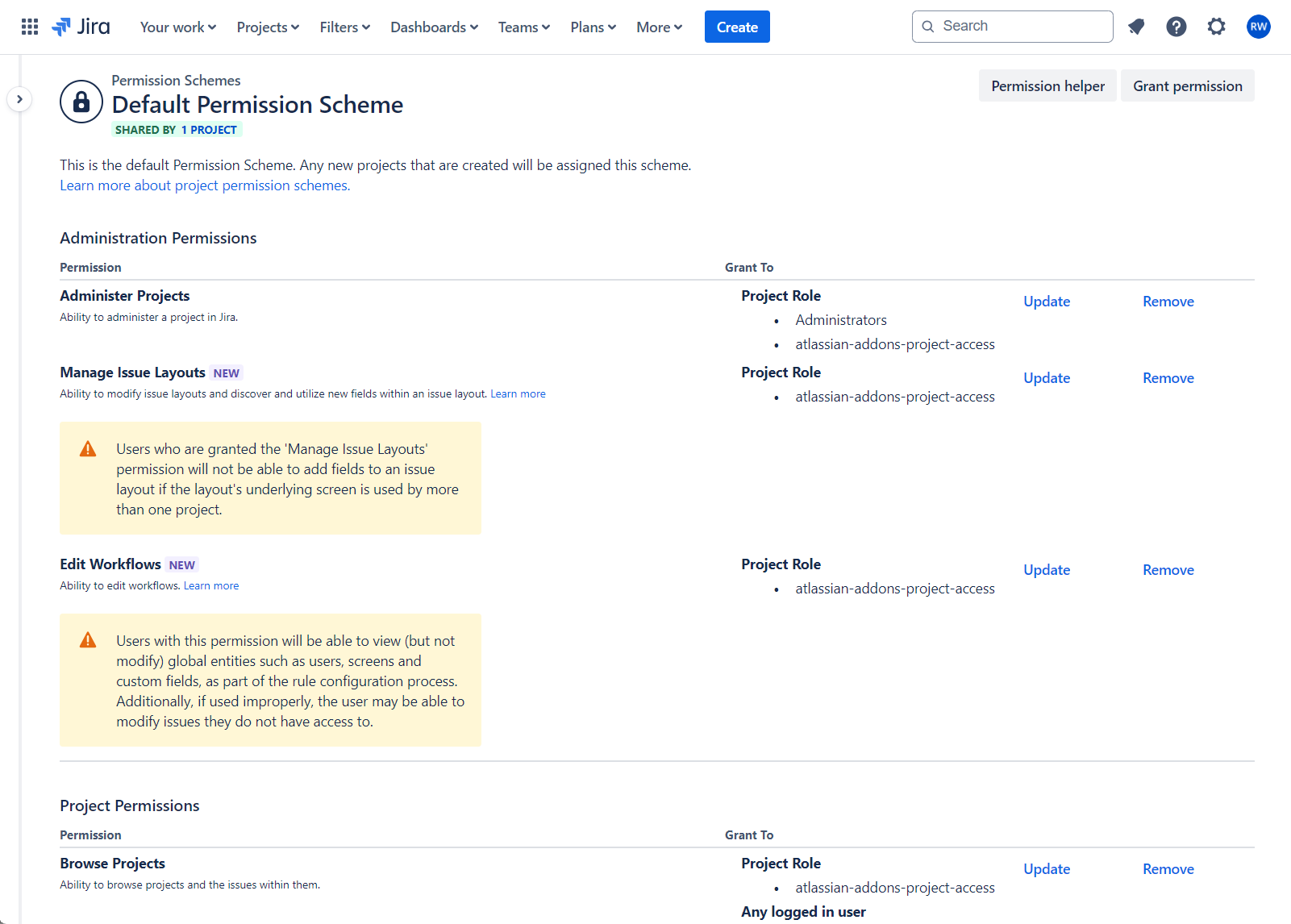Viewport: 1291px width, 924px height.
Task: Open the Atlassian app switcher grid
Action: point(29,26)
